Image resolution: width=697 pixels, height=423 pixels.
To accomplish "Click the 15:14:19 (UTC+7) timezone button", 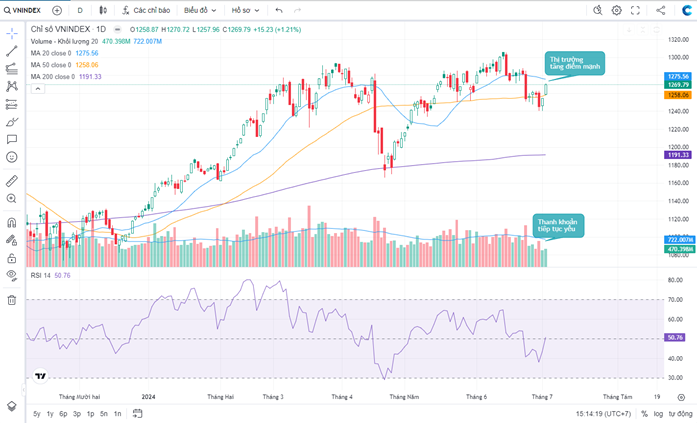I will point(603,414).
